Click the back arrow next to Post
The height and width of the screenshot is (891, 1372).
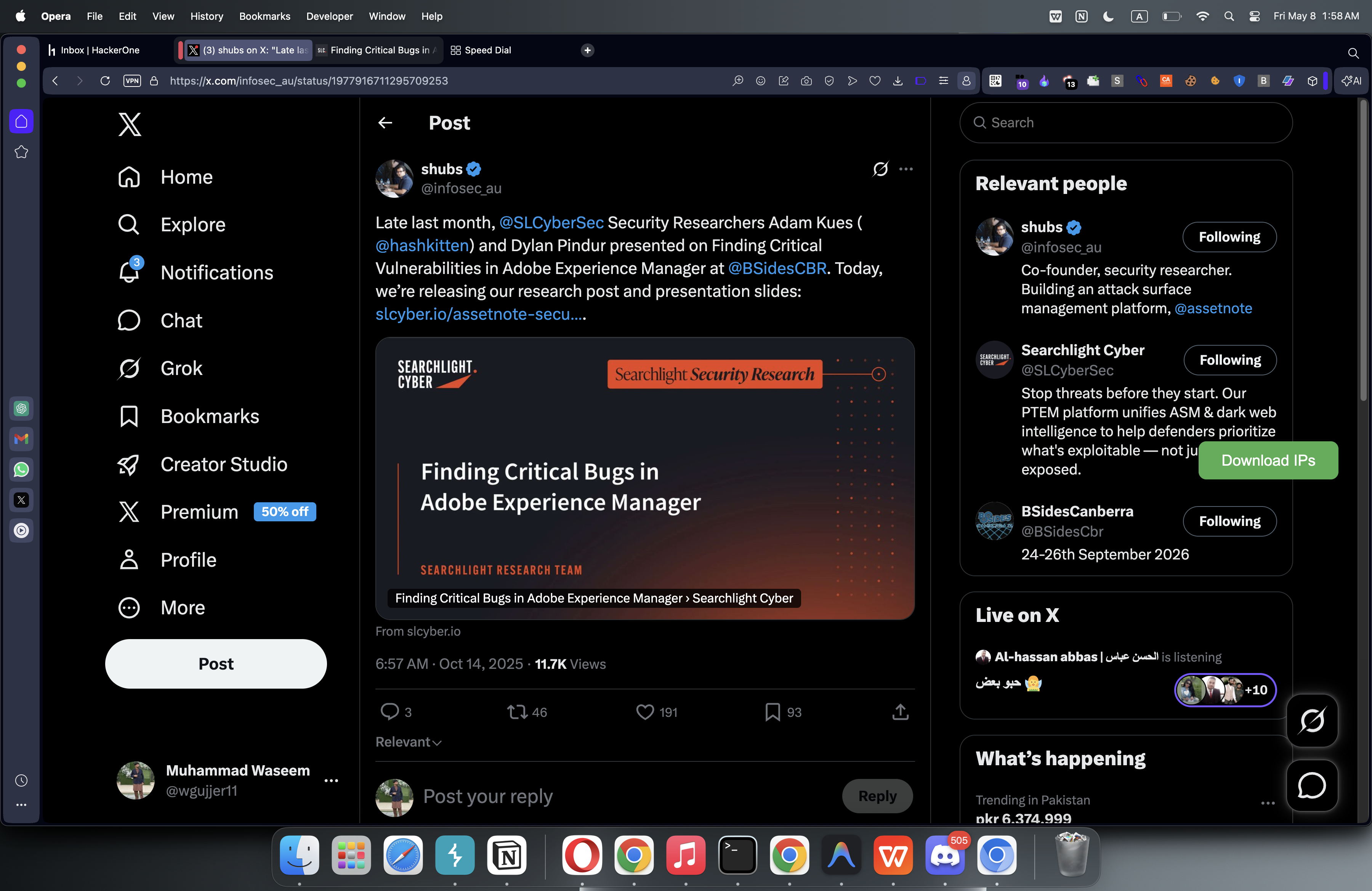385,123
